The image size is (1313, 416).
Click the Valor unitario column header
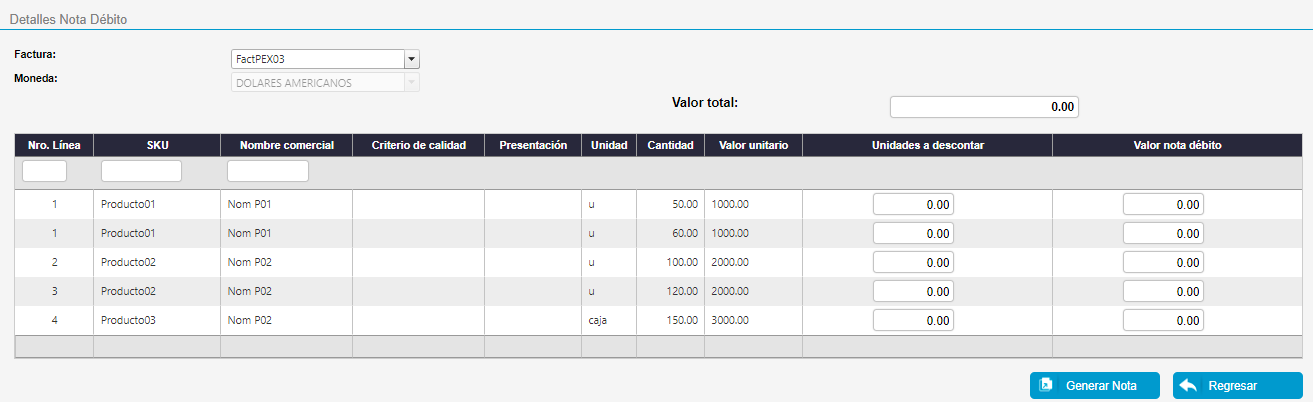coord(753,145)
